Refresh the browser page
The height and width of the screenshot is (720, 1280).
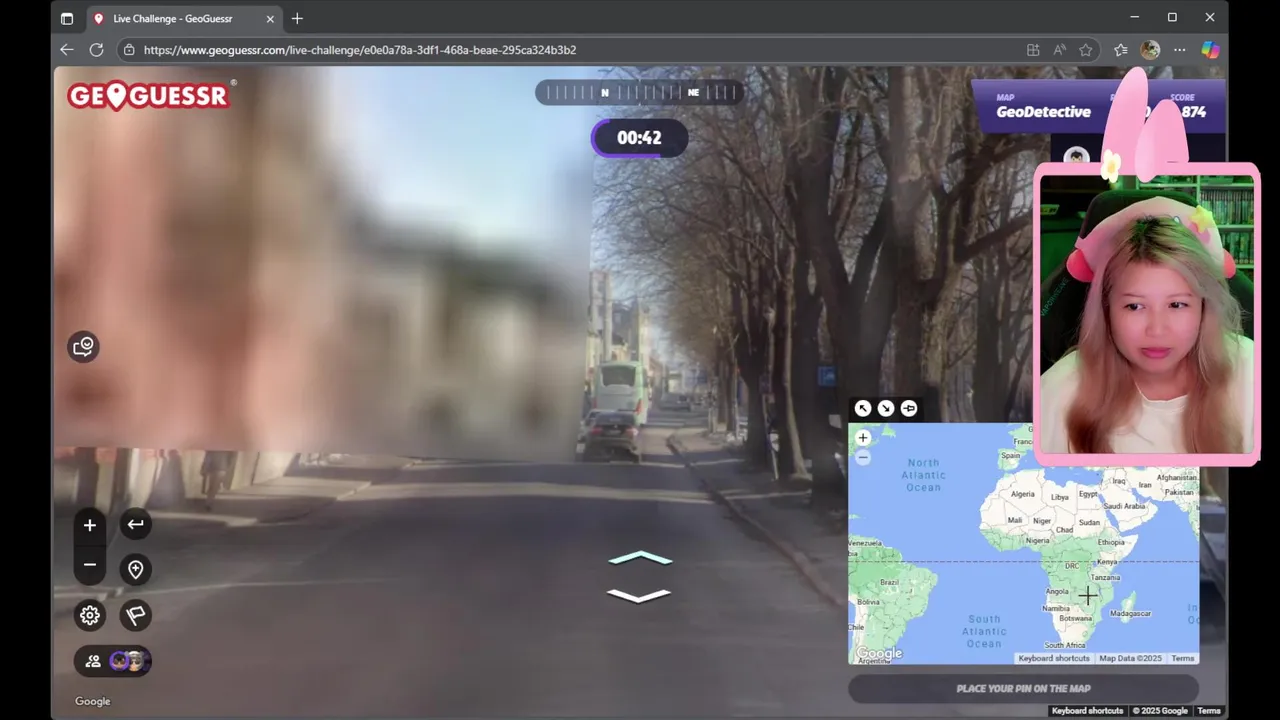tap(97, 49)
